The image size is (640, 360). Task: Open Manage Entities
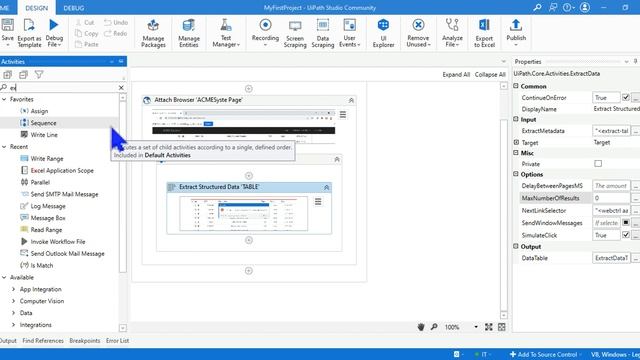[x=189, y=33]
